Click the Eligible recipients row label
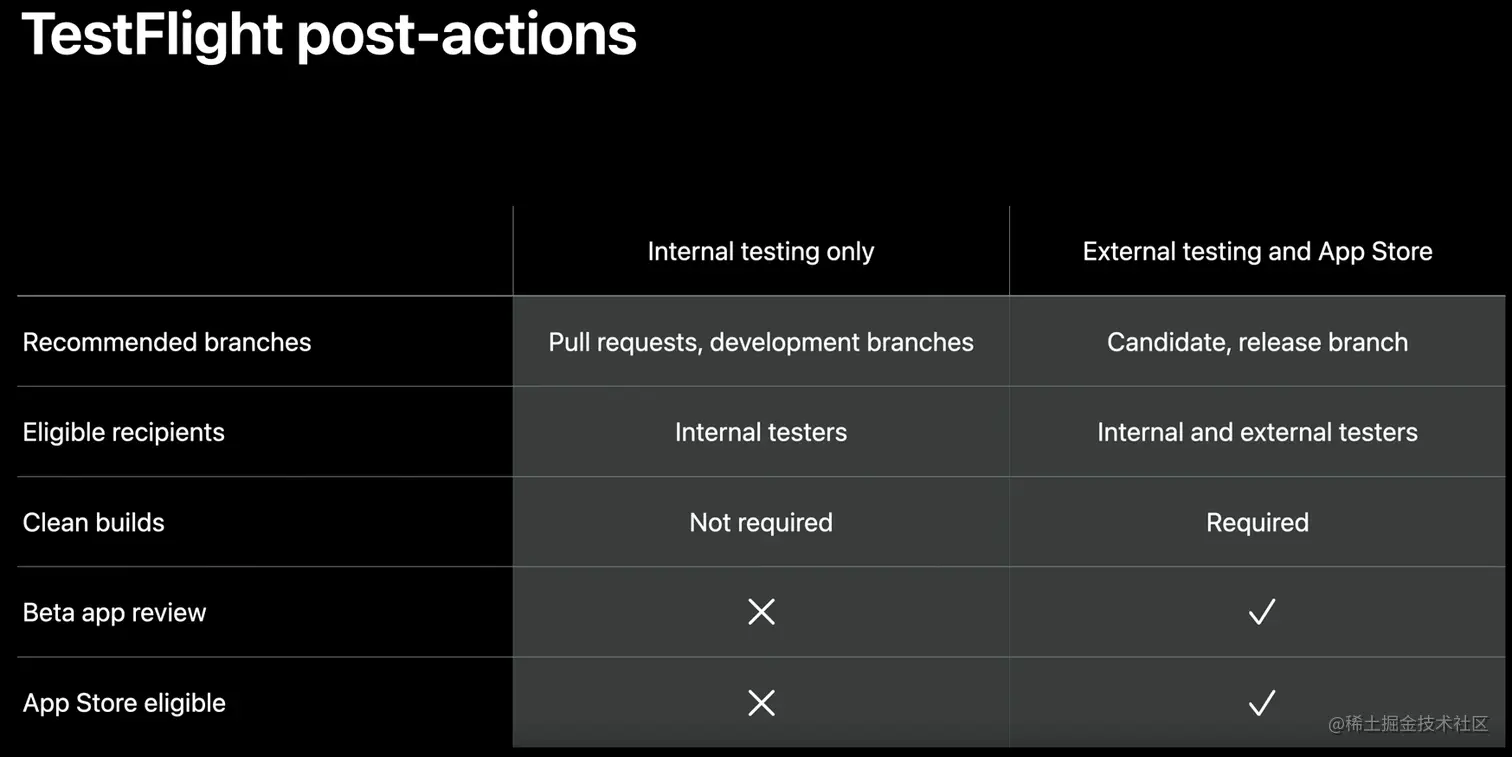This screenshot has width=1512, height=757. tap(124, 432)
